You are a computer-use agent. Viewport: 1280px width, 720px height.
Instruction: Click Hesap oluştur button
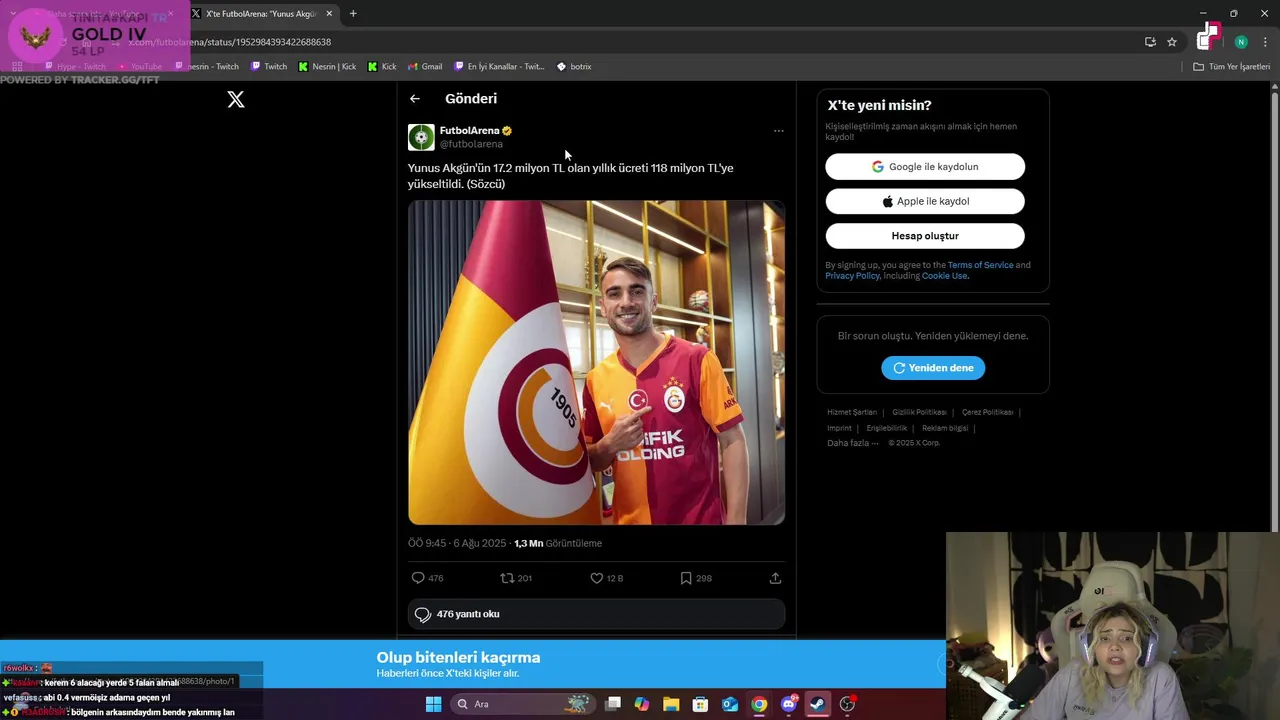tap(925, 236)
